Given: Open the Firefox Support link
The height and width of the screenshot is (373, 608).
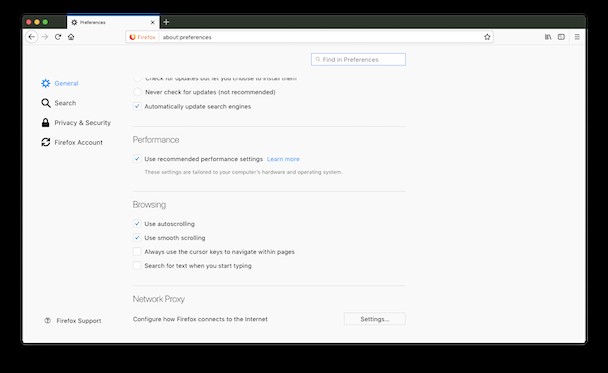Looking at the screenshot, I should click(73, 321).
